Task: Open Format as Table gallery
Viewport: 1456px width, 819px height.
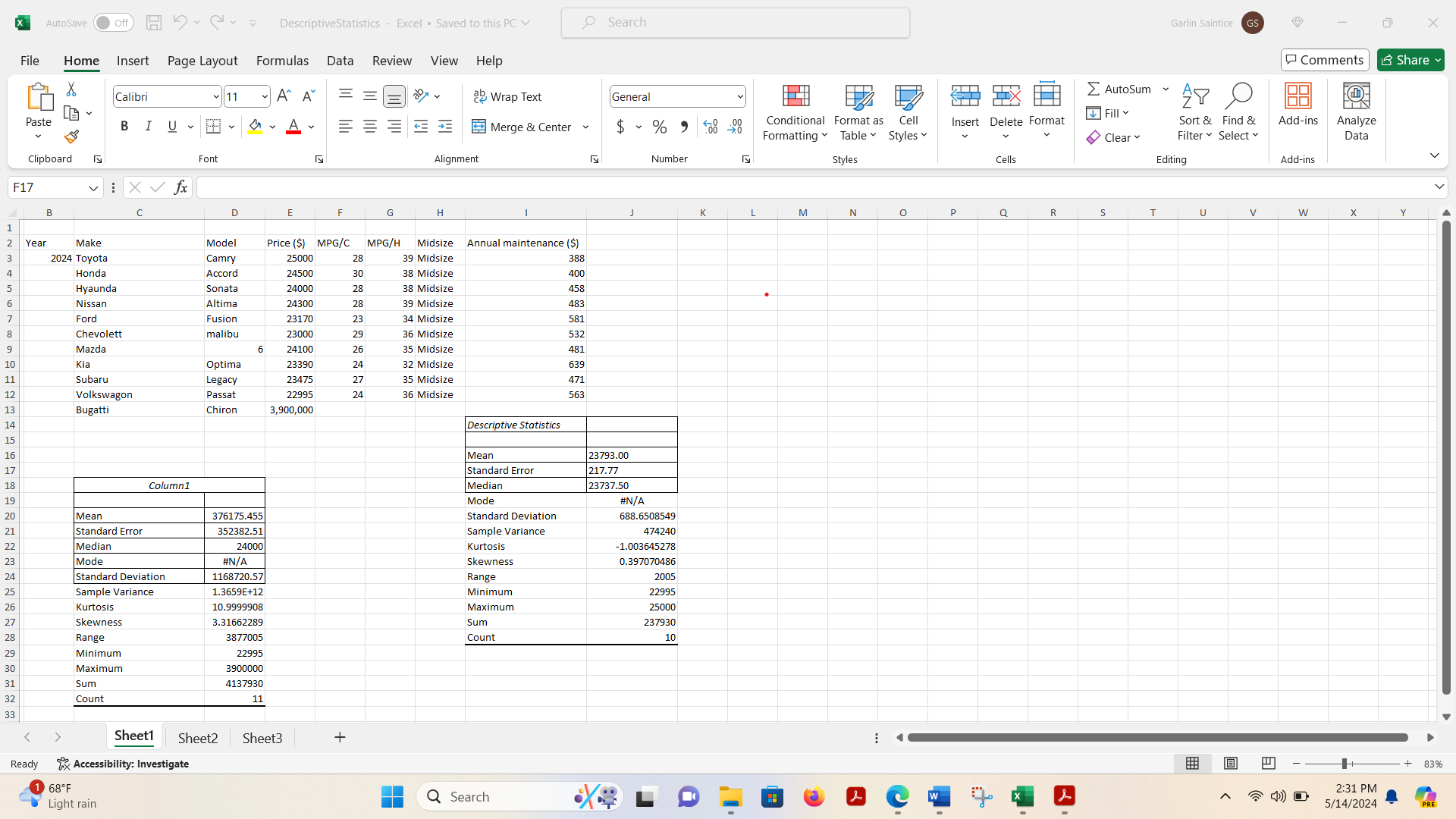Action: pyautogui.click(x=858, y=112)
